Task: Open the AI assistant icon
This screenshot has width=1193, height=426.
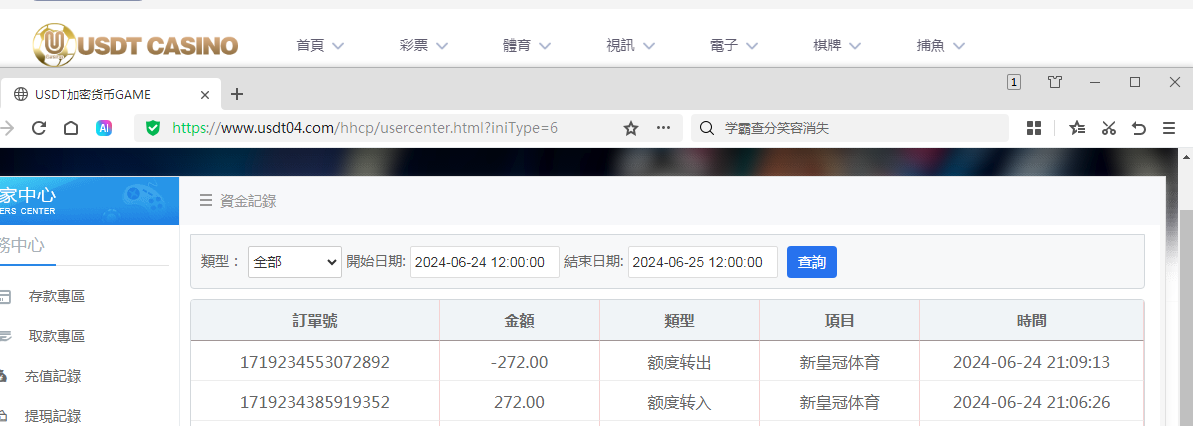Action: (x=104, y=128)
